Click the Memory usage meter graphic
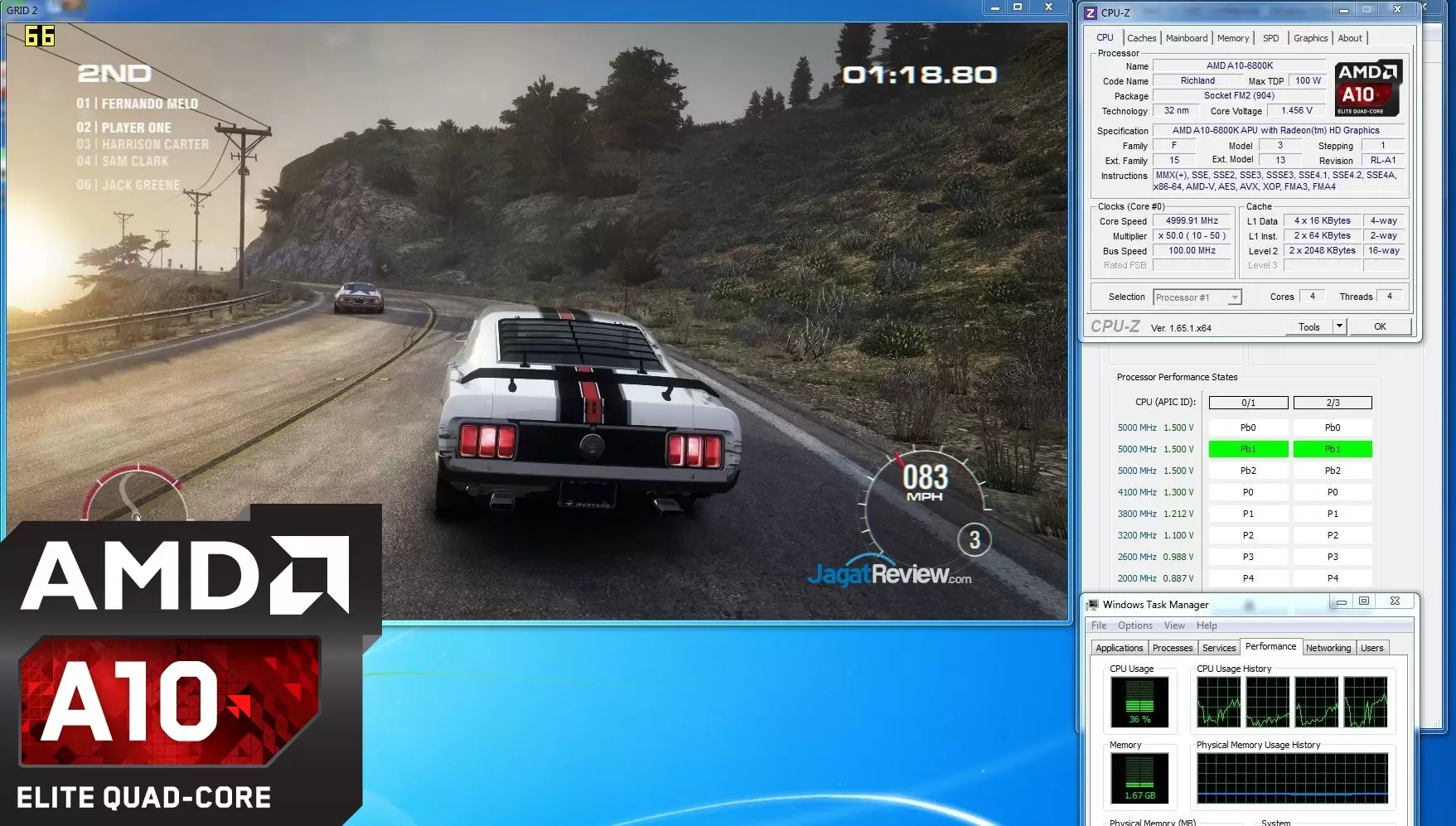 1139,778
